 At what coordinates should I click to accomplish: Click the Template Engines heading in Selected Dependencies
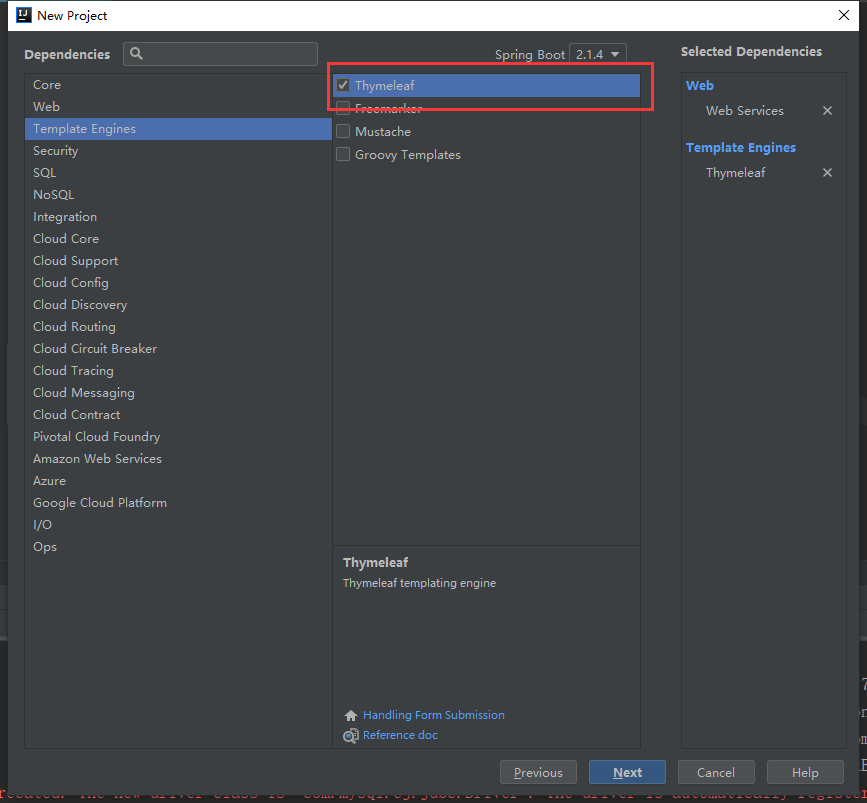pos(740,148)
